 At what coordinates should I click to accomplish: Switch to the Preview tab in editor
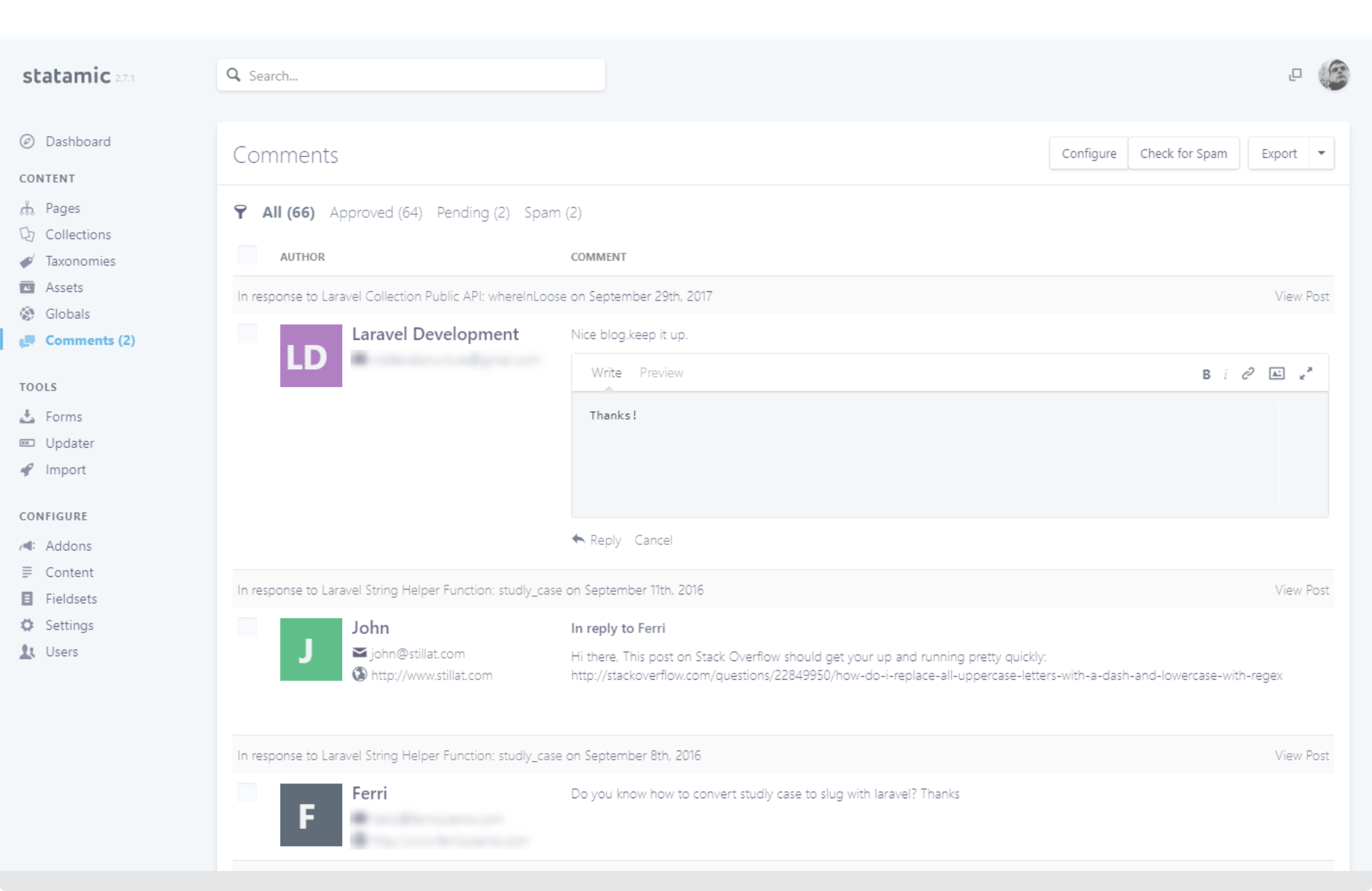[661, 373]
